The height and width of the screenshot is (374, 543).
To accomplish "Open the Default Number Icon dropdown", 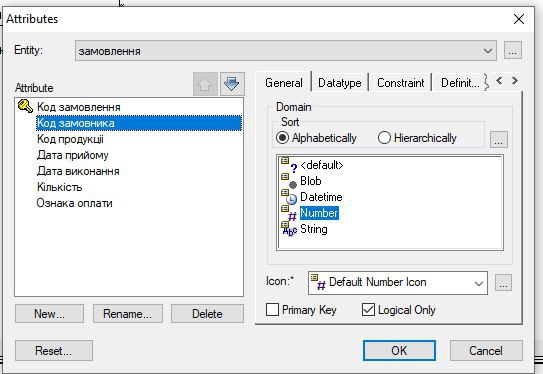I will coord(398,283).
